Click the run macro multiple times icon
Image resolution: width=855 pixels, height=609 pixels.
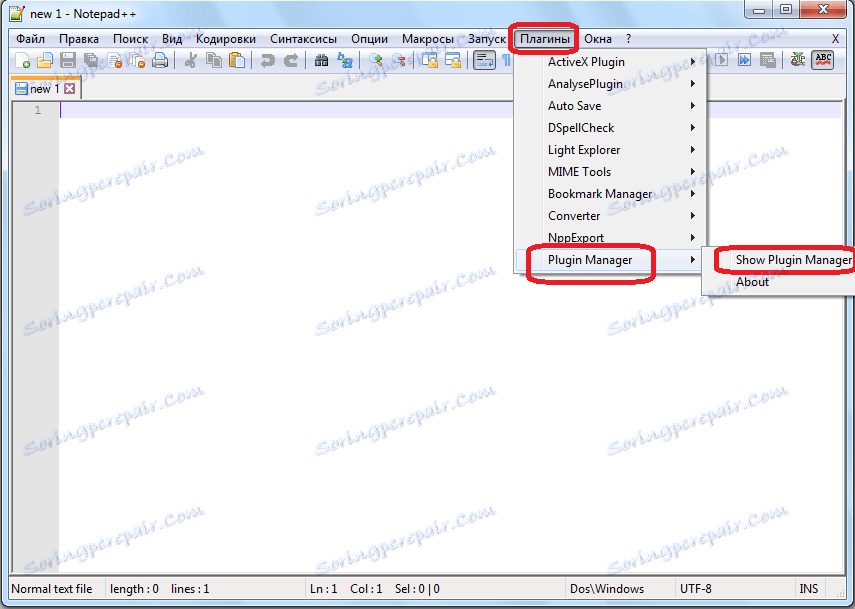point(744,60)
